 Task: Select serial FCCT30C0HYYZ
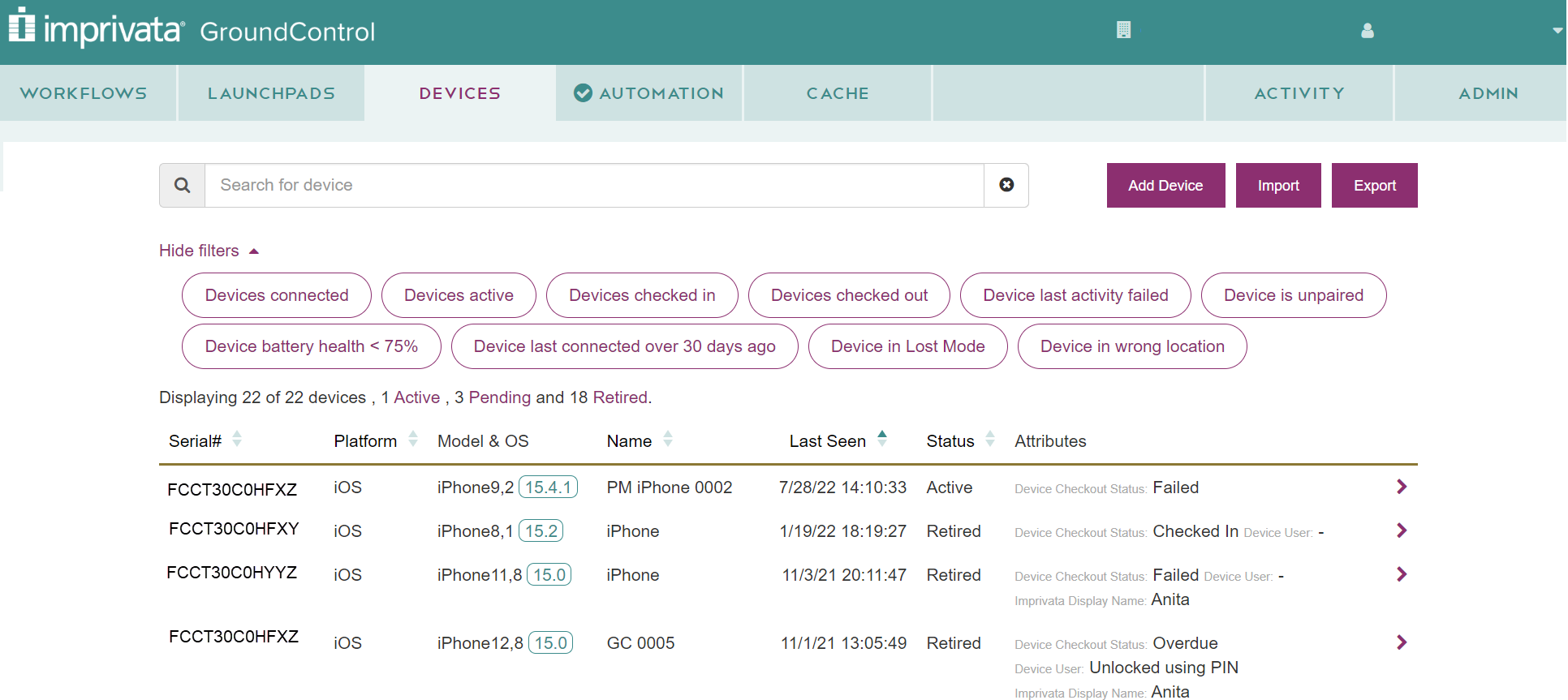point(232,573)
